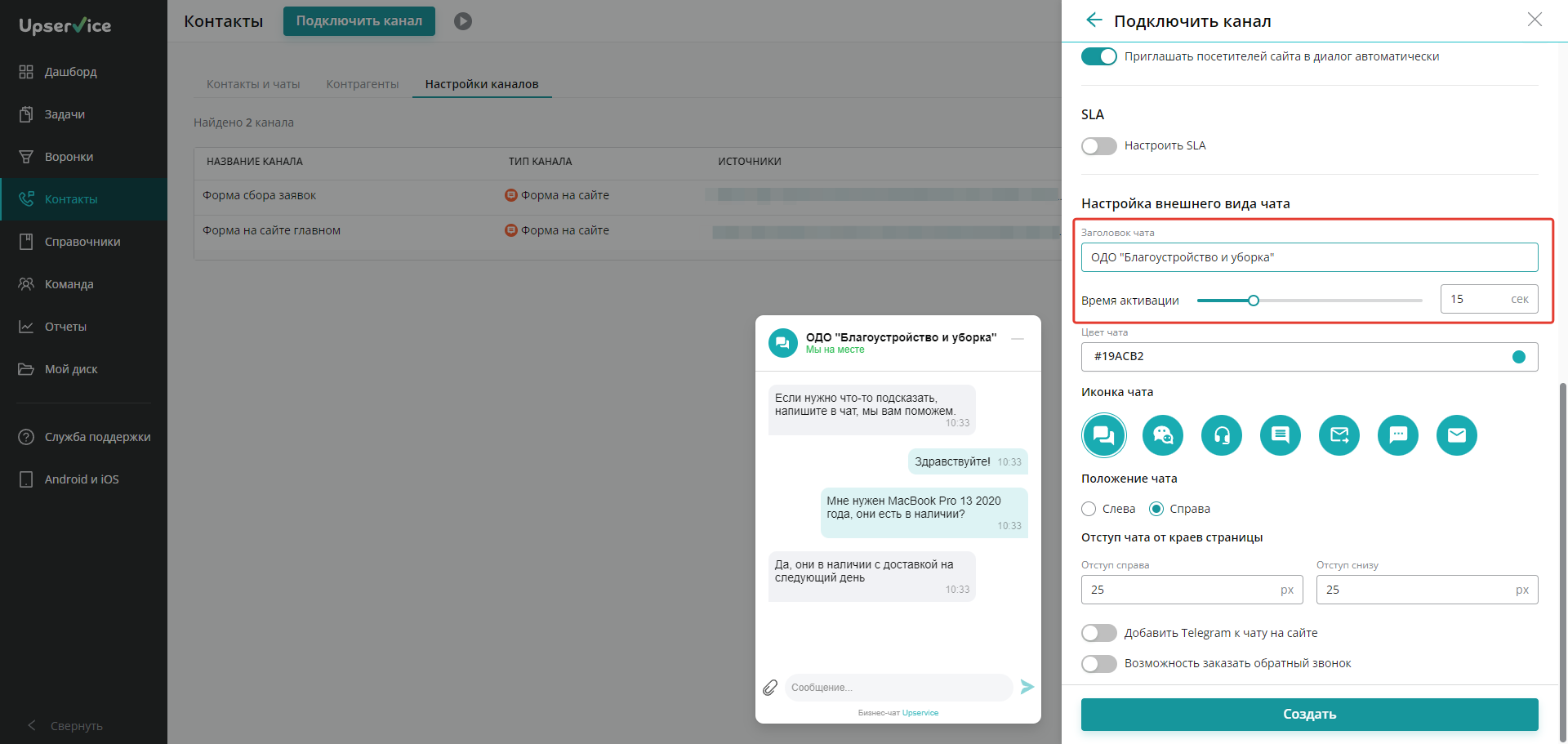Select the headset chat icon
Screen dimensions: 1568x744
(1222, 435)
